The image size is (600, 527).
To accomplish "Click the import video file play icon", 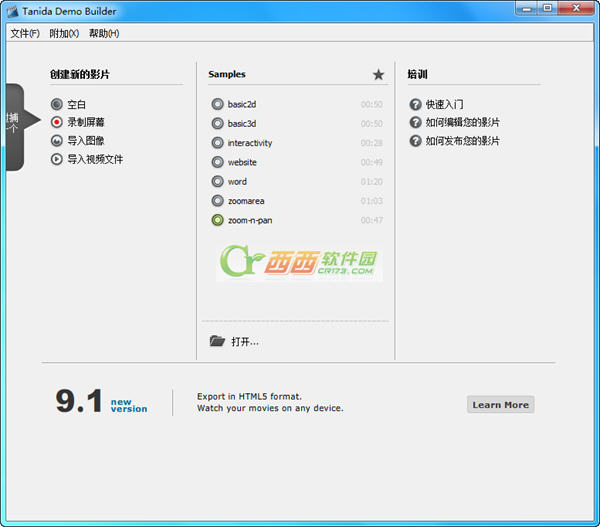I will [57, 159].
